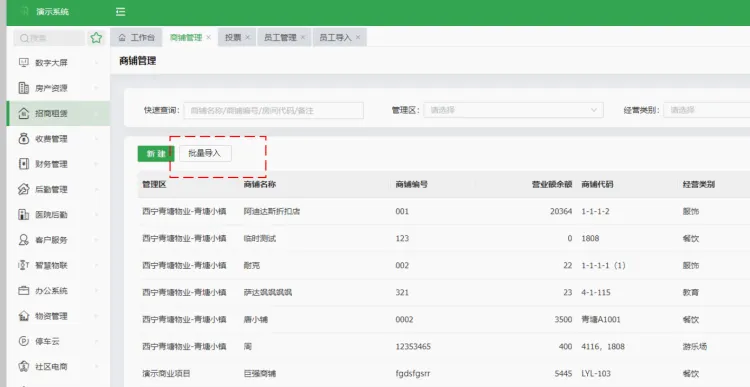750x387 pixels.
Task: Click the 批量导入 button
Action: tap(205, 154)
